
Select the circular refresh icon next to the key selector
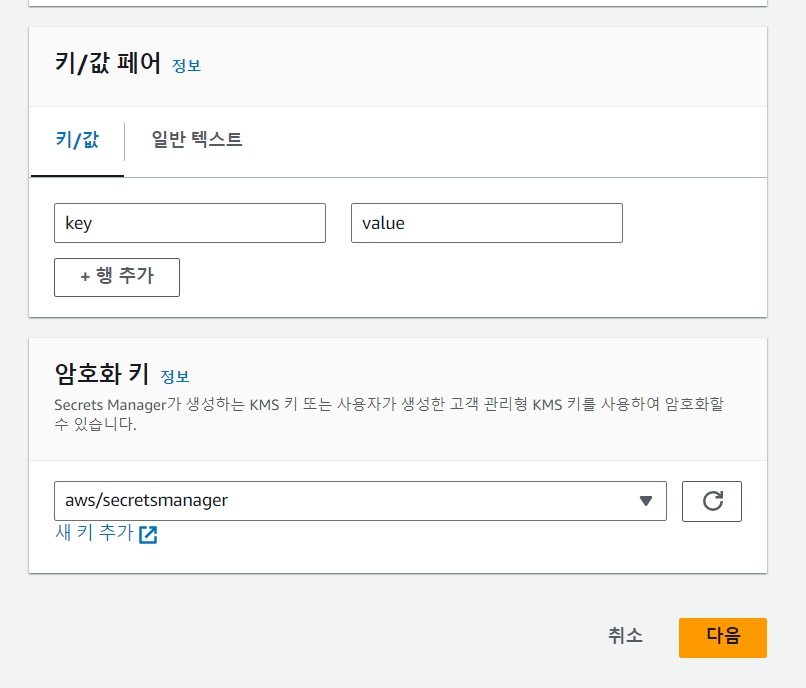coord(712,501)
